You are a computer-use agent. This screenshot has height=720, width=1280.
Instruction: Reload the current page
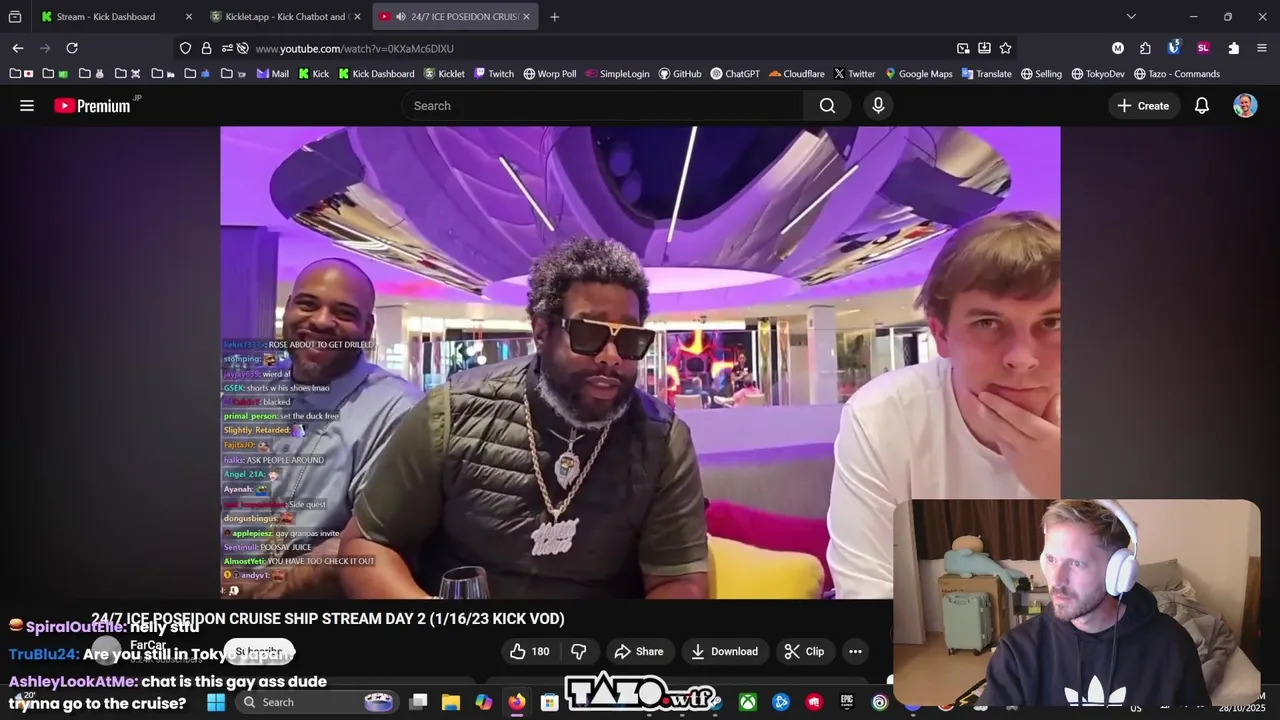tap(72, 48)
